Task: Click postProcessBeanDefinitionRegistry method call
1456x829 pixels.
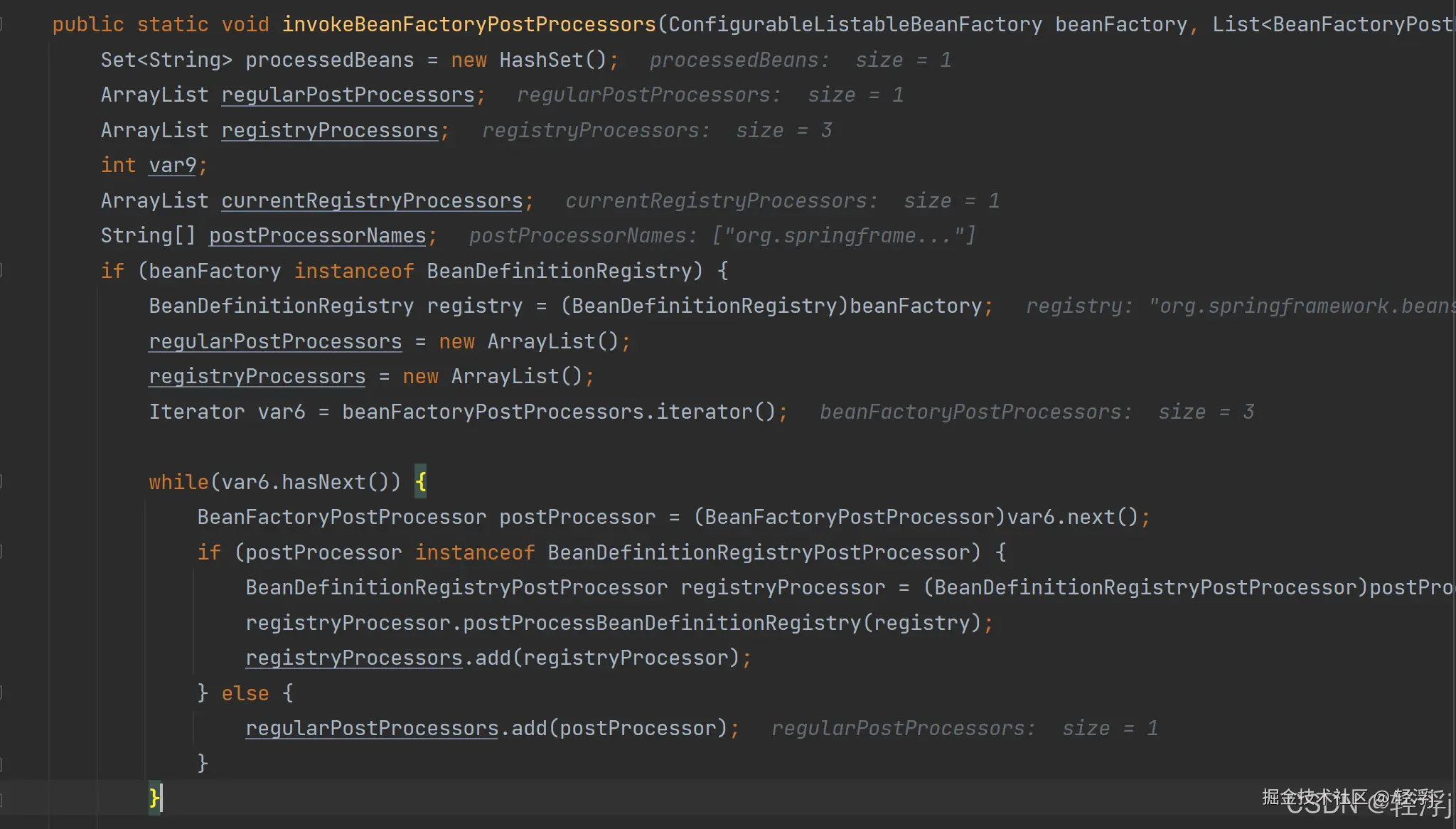Action: [661, 624]
